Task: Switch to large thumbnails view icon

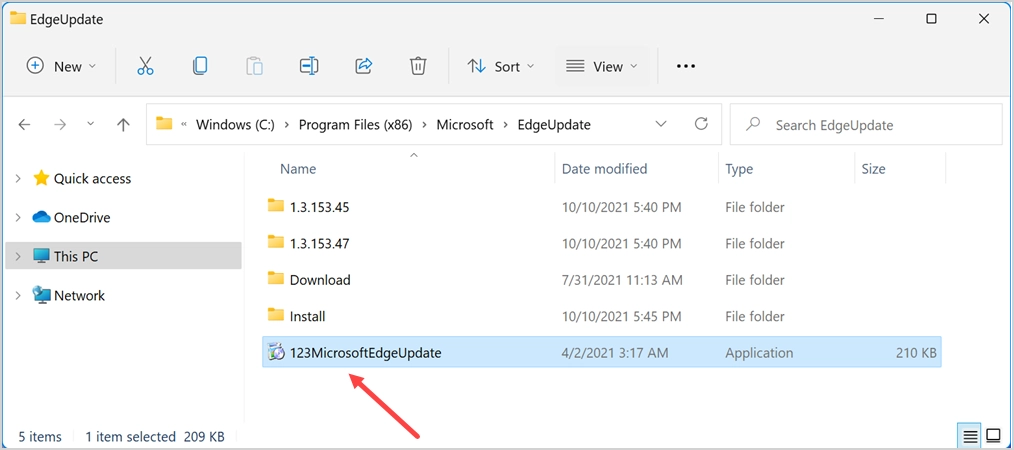Action: click(x=993, y=436)
